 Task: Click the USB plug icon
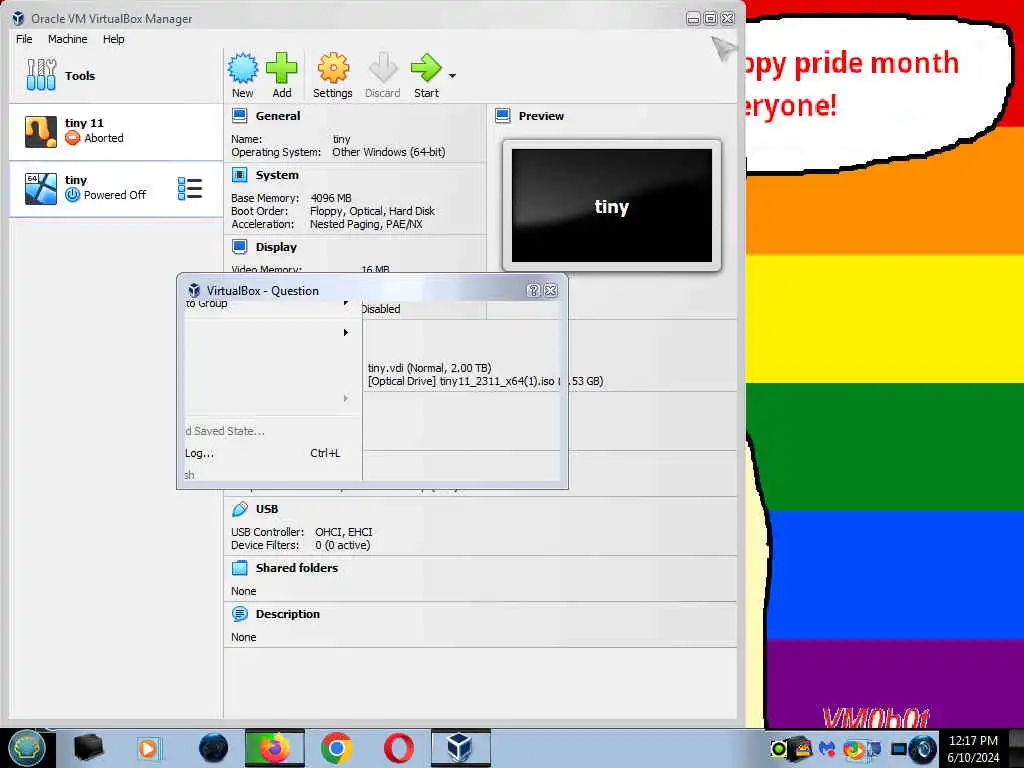click(240, 509)
